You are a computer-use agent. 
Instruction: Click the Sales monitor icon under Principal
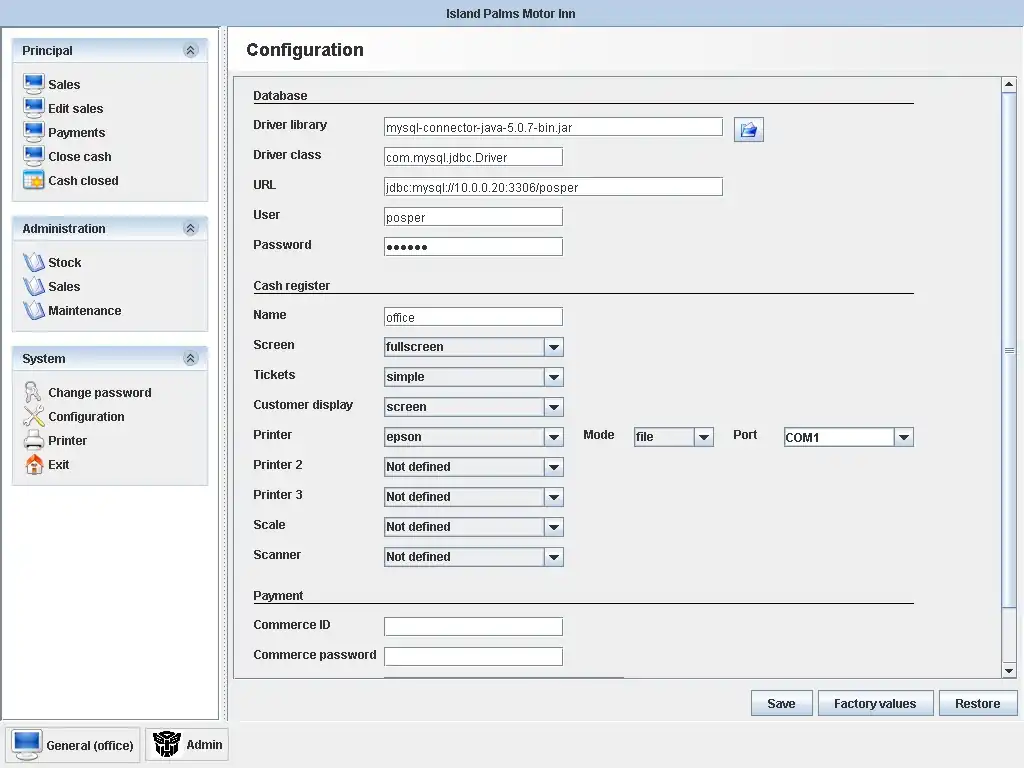click(33, 84)
